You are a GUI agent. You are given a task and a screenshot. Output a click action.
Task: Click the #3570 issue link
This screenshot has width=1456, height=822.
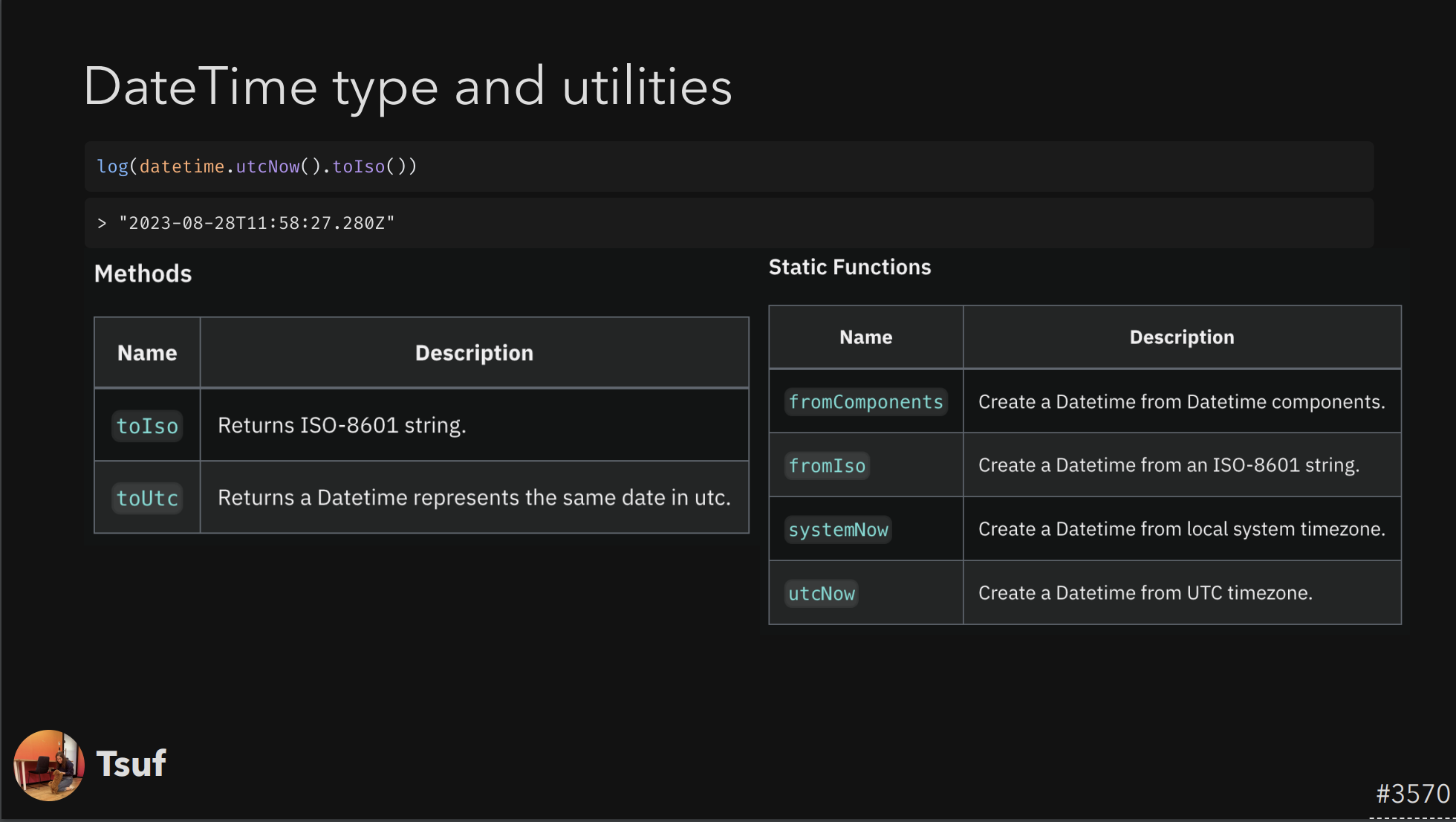tap(1412, 794)
